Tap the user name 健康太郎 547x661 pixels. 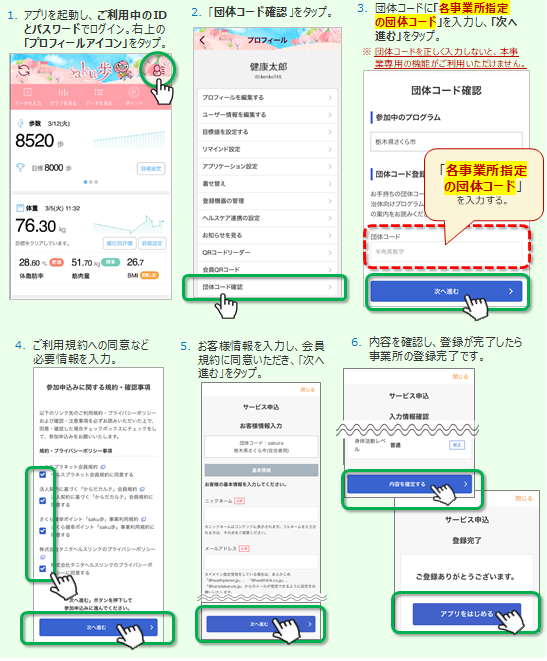(x=268, y=67)
